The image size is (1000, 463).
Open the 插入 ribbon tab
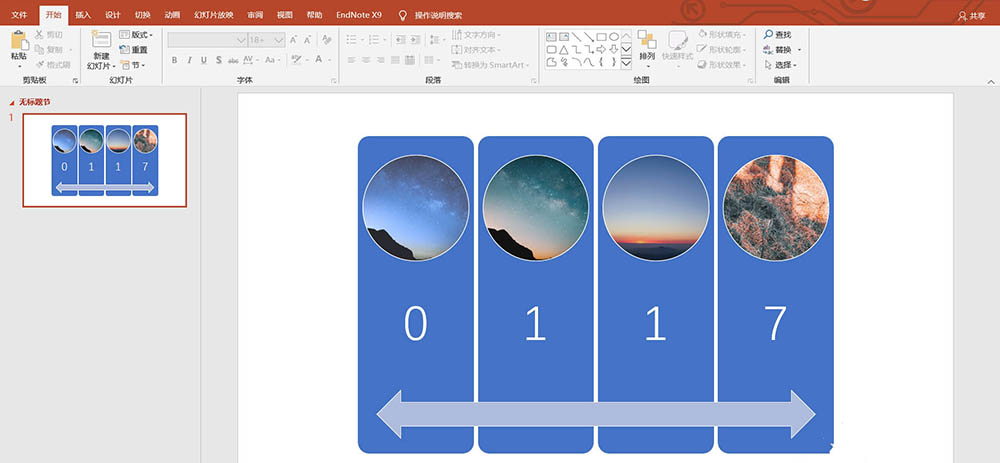[83, 15]
